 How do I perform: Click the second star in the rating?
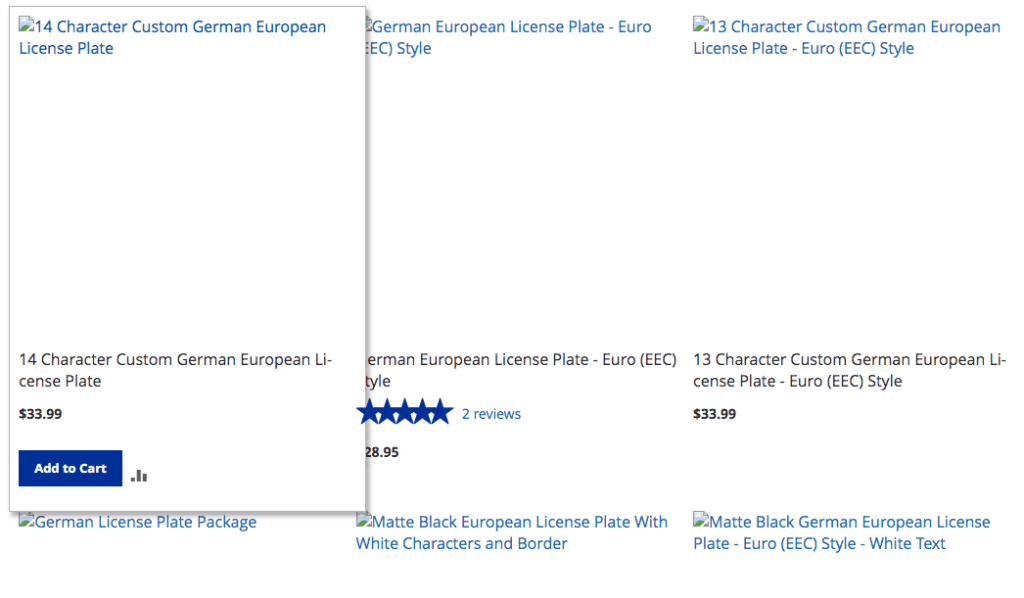click(390, 412)
